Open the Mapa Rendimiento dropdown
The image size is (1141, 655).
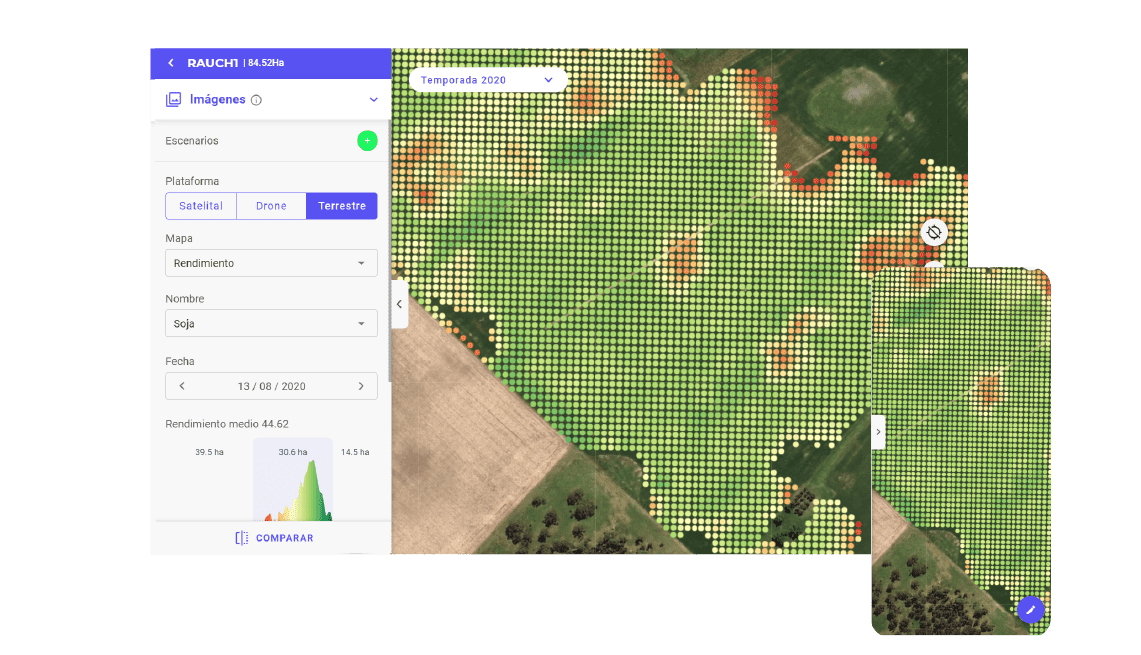271,263
